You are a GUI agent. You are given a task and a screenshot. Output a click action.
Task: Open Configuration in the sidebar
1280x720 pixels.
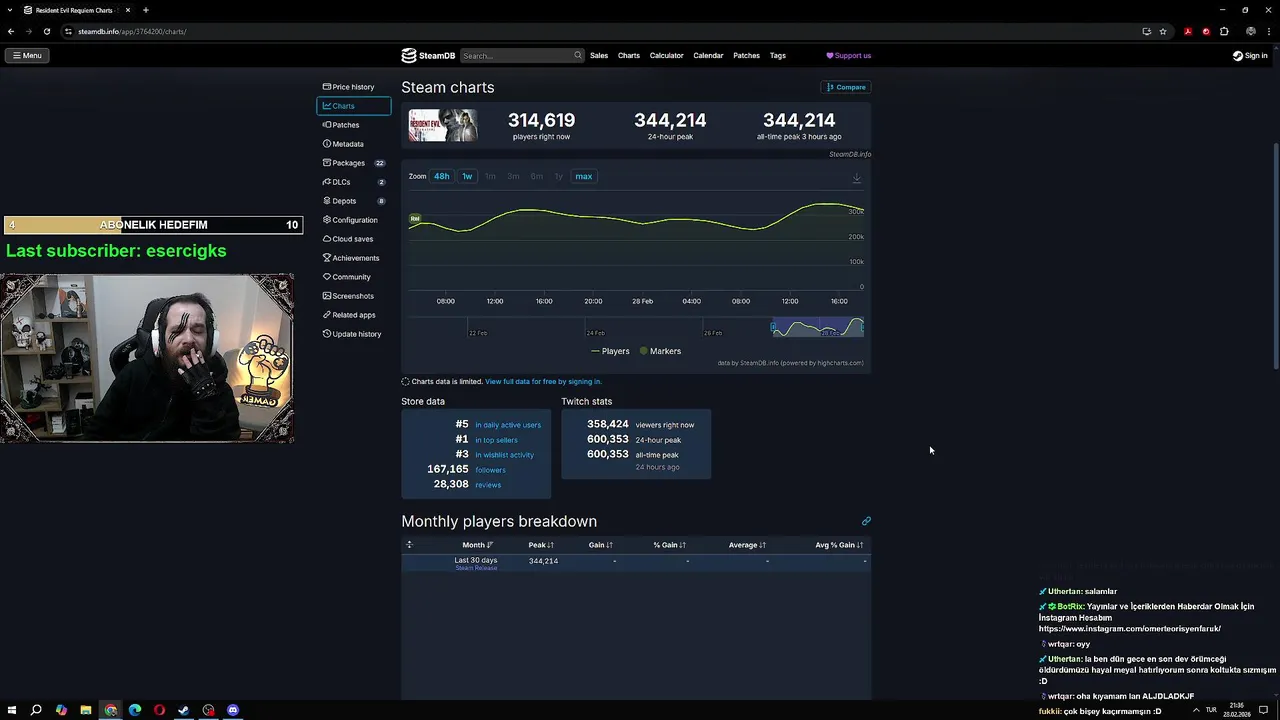[x=353, y=220]
